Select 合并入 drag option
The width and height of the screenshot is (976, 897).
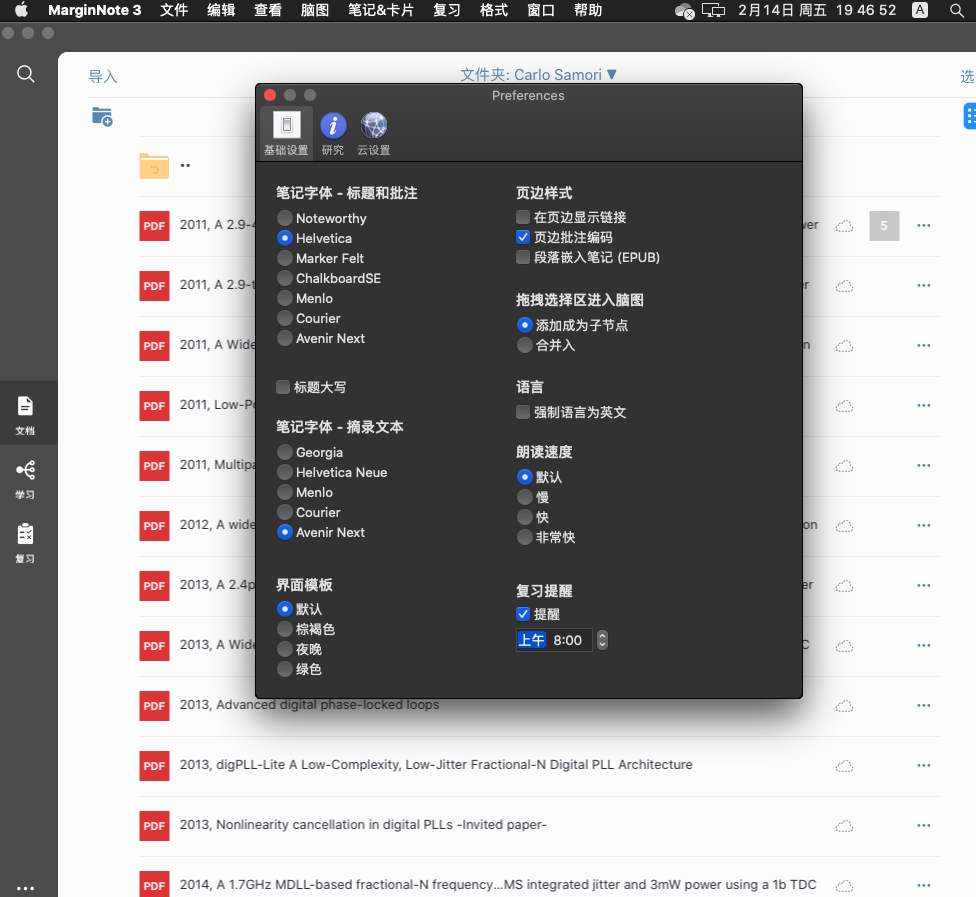click(525, 345)
